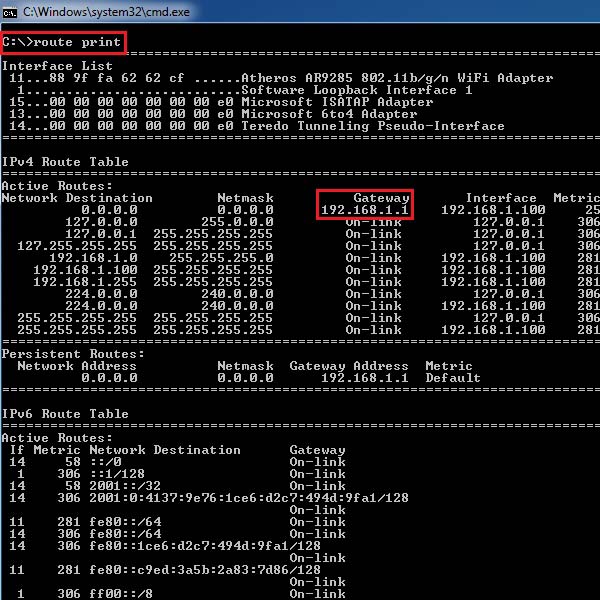
Task: Select fe80::1ce6:d2c7:494d:9fa1/128 destination
Action: point(205,546)
